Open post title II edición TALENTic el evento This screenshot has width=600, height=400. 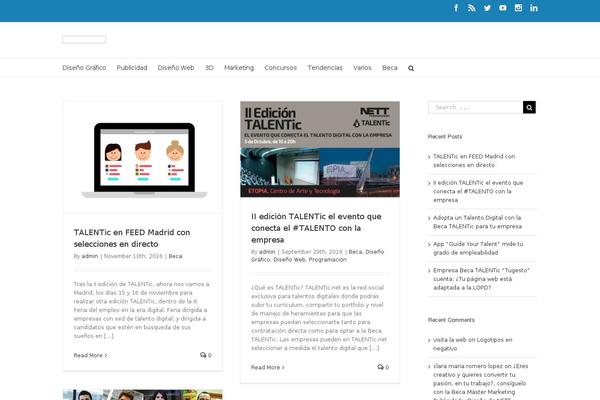tap(316, 228)
